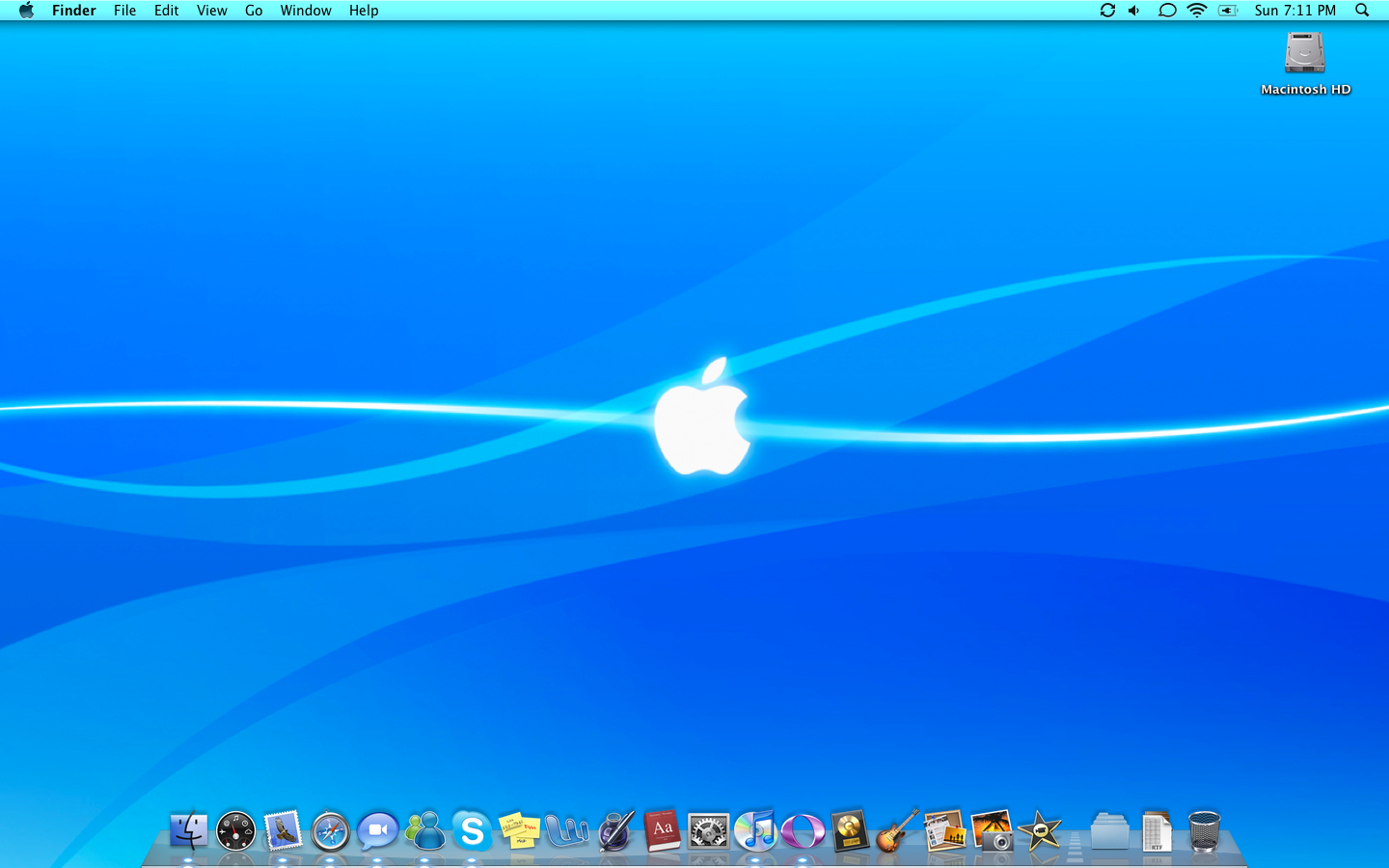This screenshot has width=1389, height=868.
Task: Launch Microsoft Word from the Dock
Action: coord(566,830)
